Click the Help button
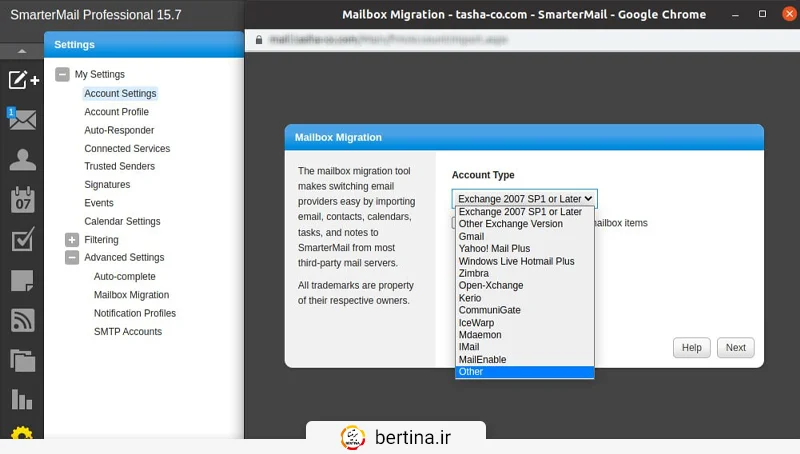The width and height of the screenshot is (800, 454). [691, 348]
